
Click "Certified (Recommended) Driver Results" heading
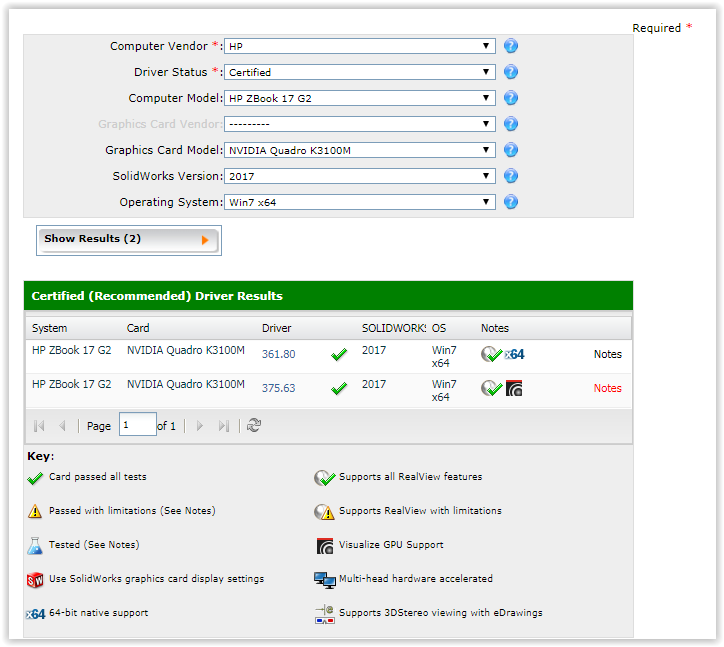point(157,296)
